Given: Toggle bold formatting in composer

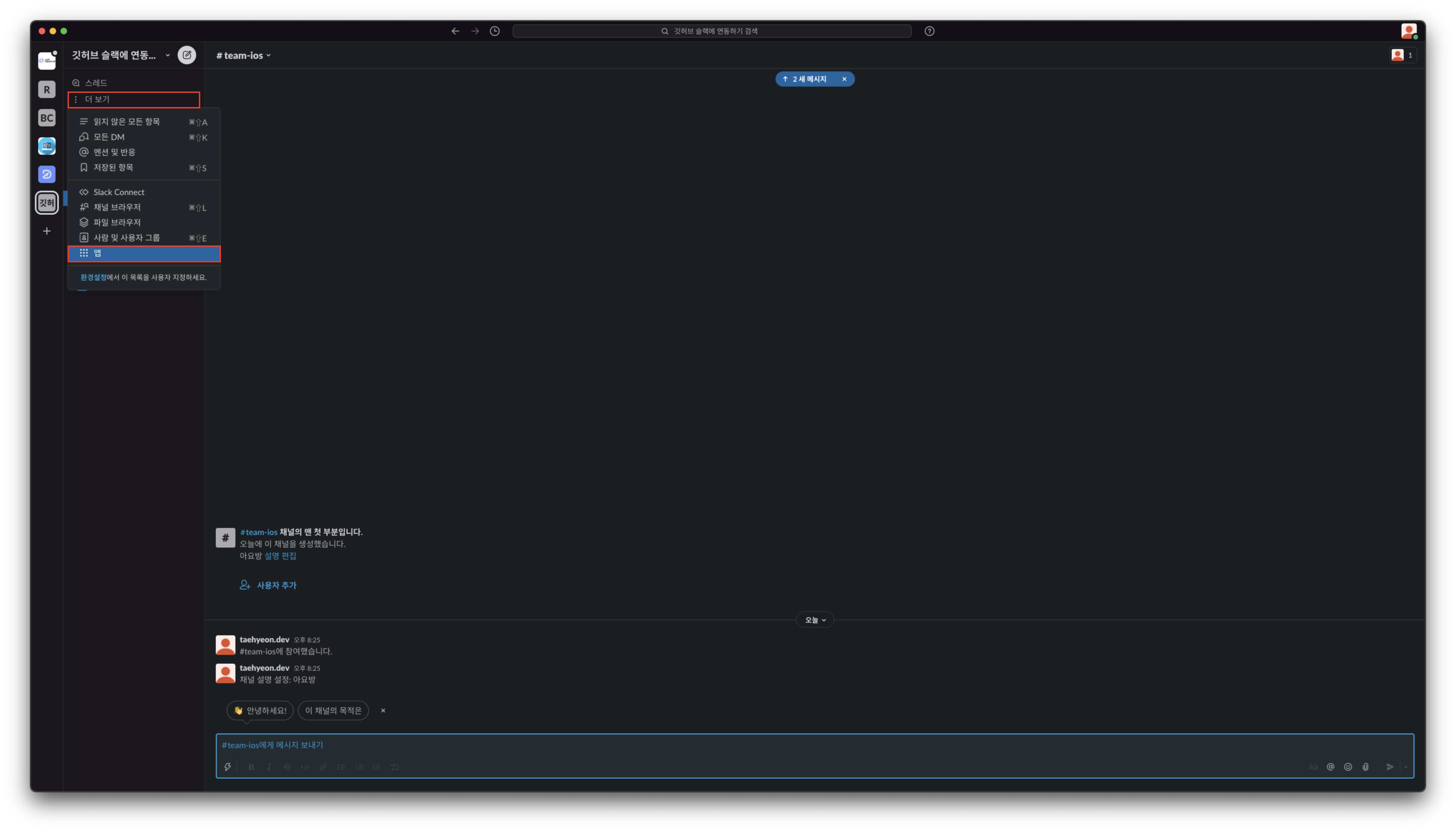Looking at the screenshot, I should (x=251, y=767).
